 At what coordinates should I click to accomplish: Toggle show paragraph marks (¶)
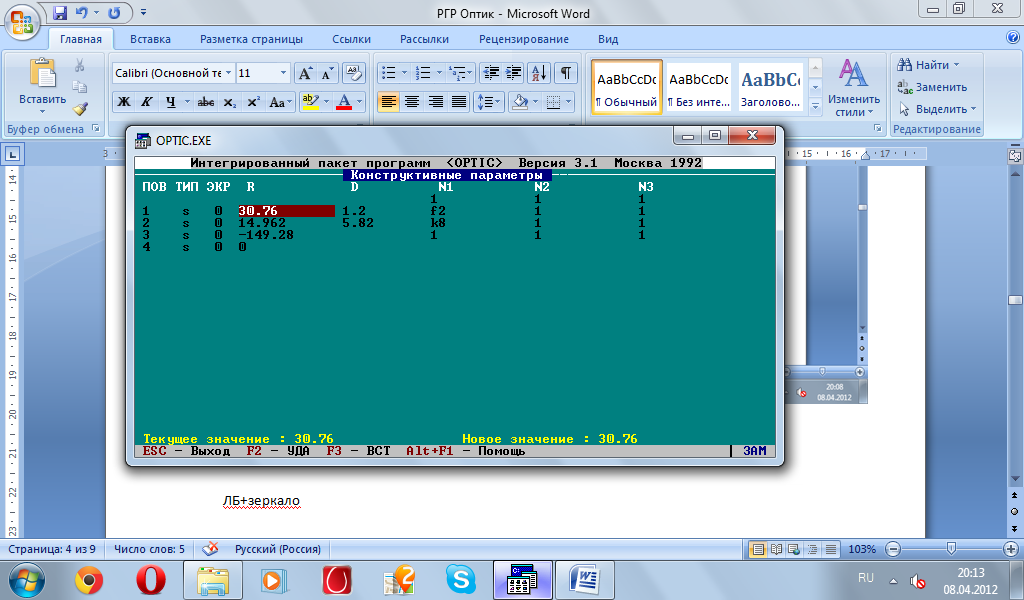tap(566, 73)
